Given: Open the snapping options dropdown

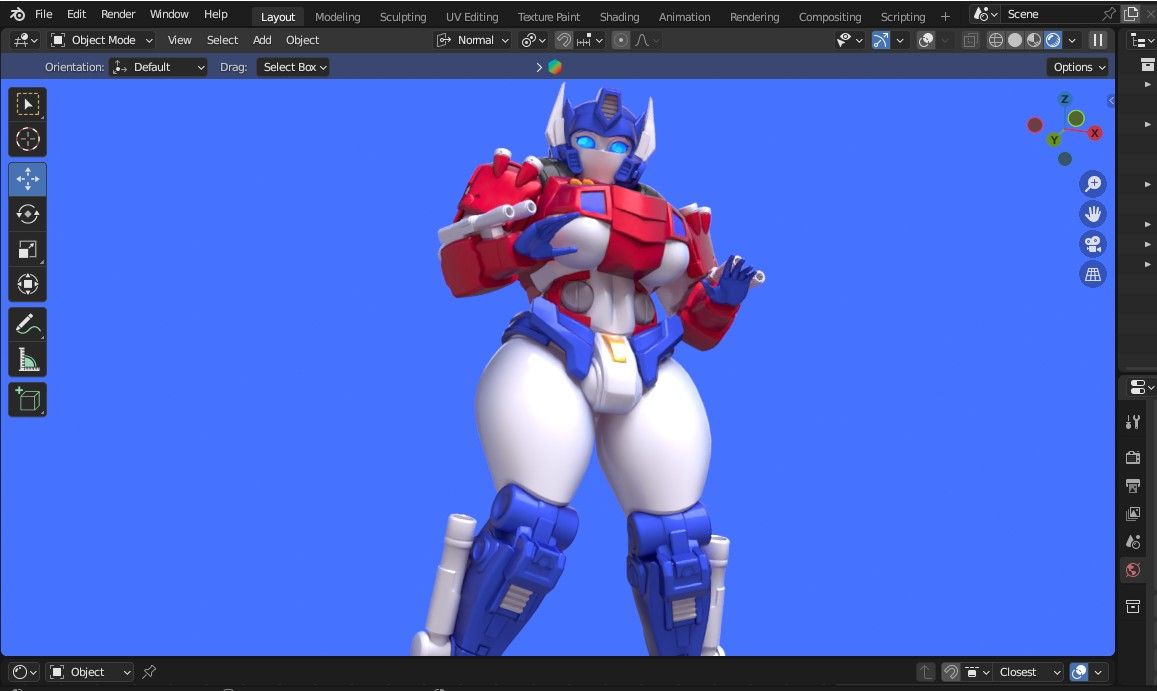Looking at the screenshot, I should click(589, 40).
